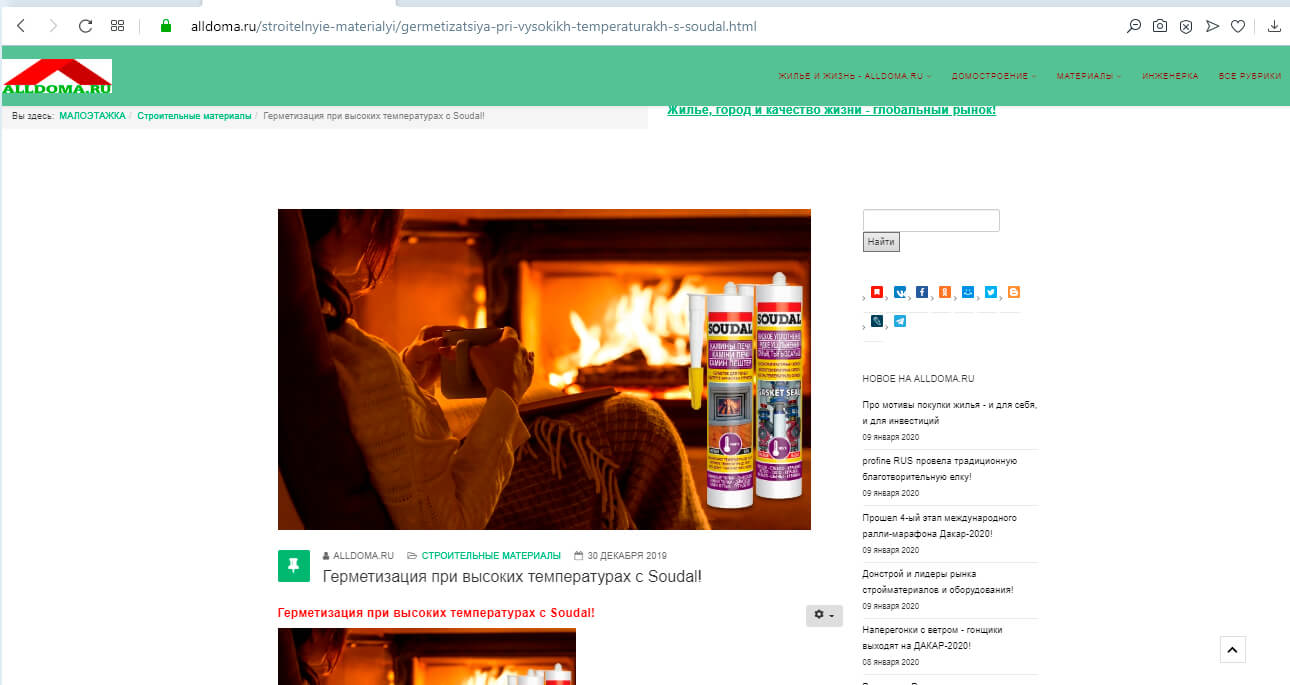Viewport: 1290px width, 685px height.
Task: Click the НОВОЕ НА ALLDOMA.RU sidebar heading
Action: point(918,379)
